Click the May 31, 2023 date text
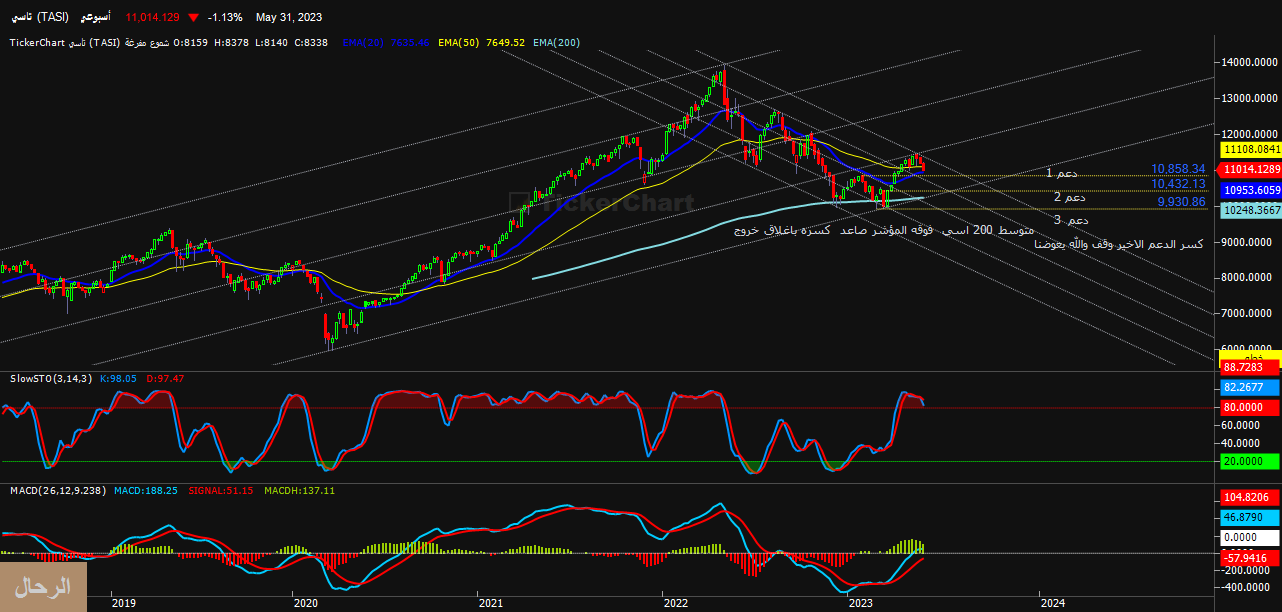 [289, 17]
